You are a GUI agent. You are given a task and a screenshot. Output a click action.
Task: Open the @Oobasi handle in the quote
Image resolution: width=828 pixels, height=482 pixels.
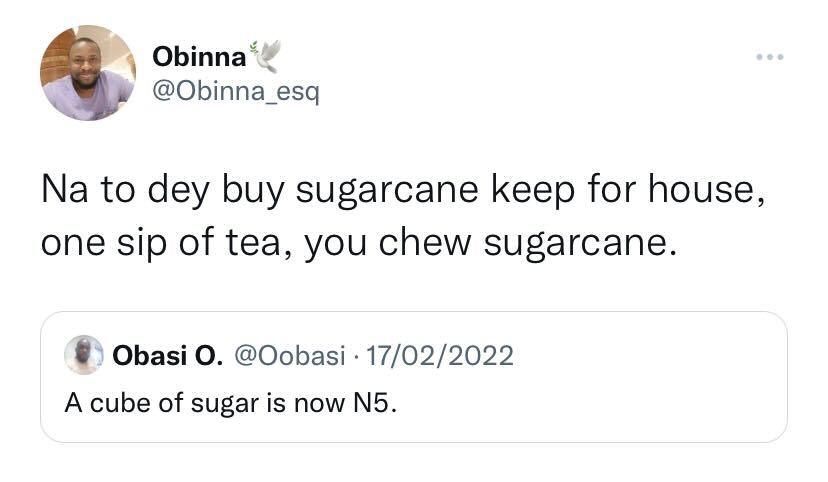[x=289, y=355]
